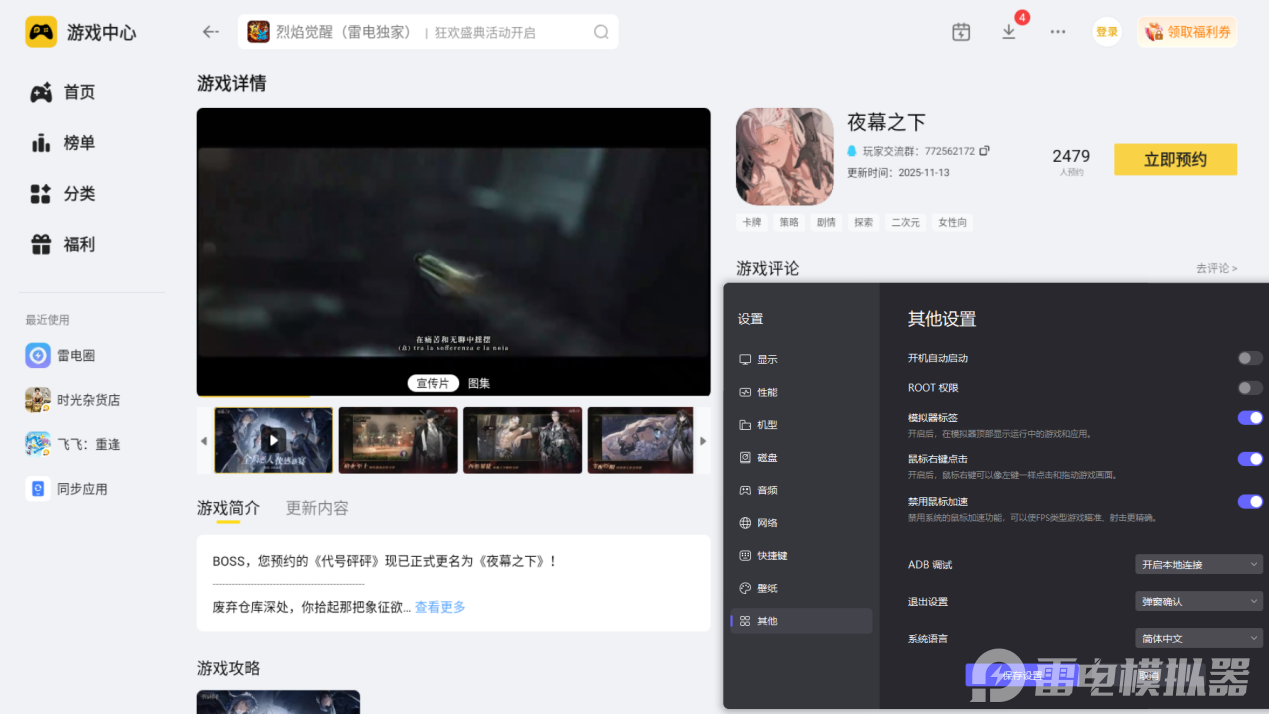The width and height of the screenshot is (1269, 714).
Task: Play the trailer video thumbnail in the carousel
Action: (272, 440)
